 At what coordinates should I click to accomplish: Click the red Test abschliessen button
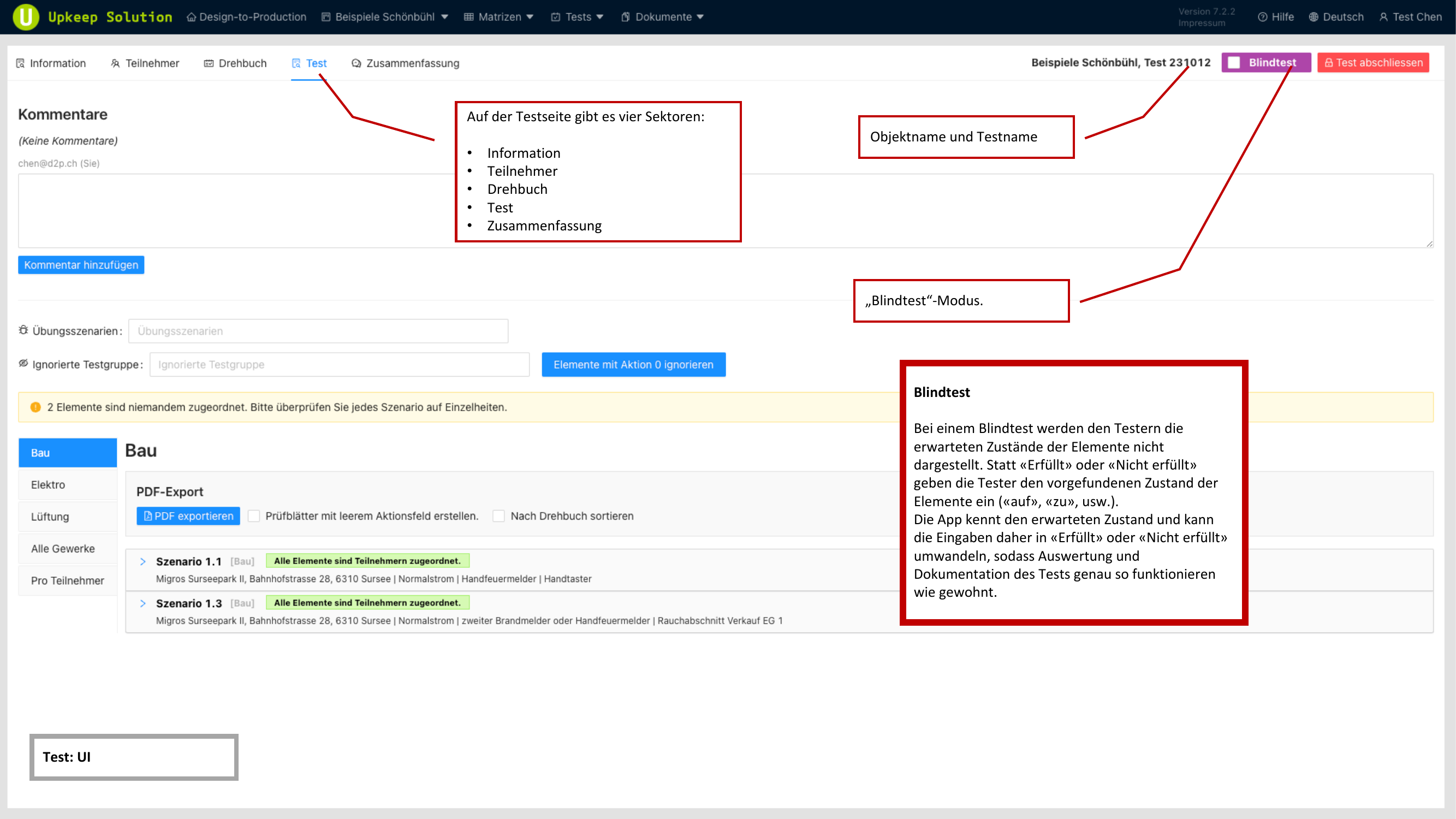(x=1373, y=63)
